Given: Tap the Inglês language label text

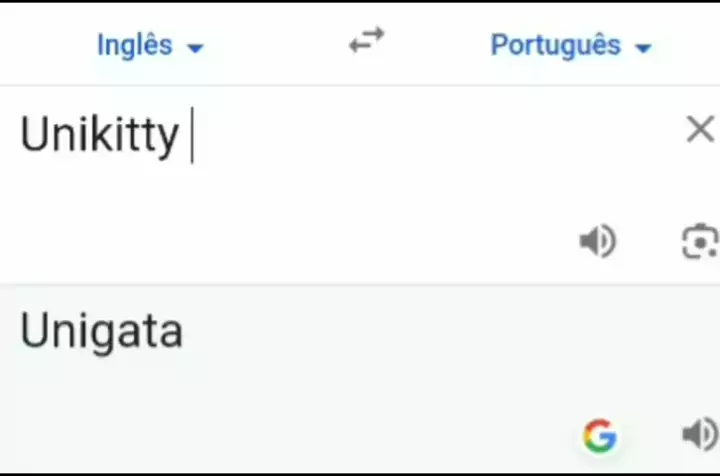Looking at the screenshot, I should pyautogui.click(x=134, y=46).
